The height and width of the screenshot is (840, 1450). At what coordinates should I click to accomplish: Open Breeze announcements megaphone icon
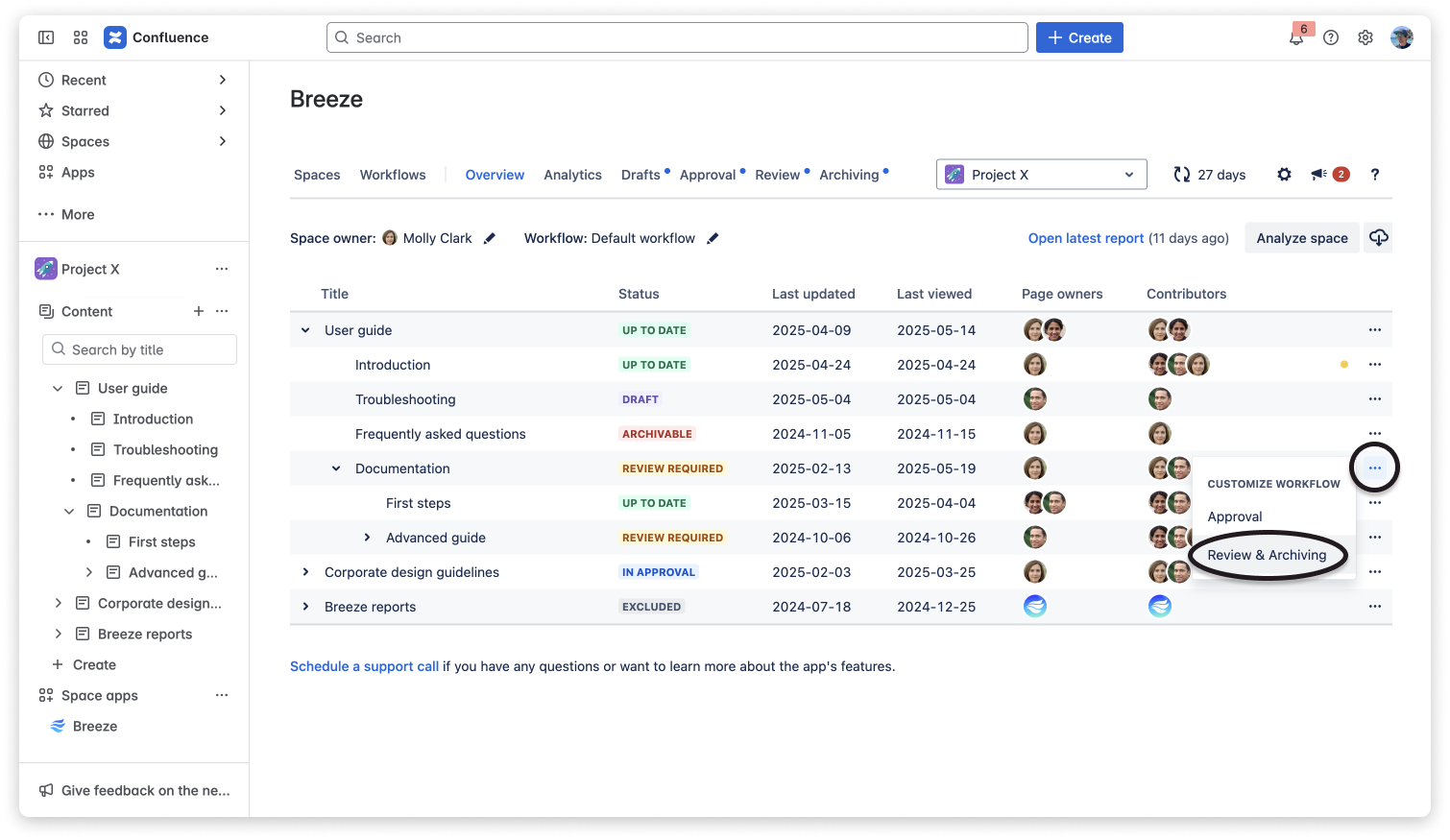click(x=1319, y=175)
